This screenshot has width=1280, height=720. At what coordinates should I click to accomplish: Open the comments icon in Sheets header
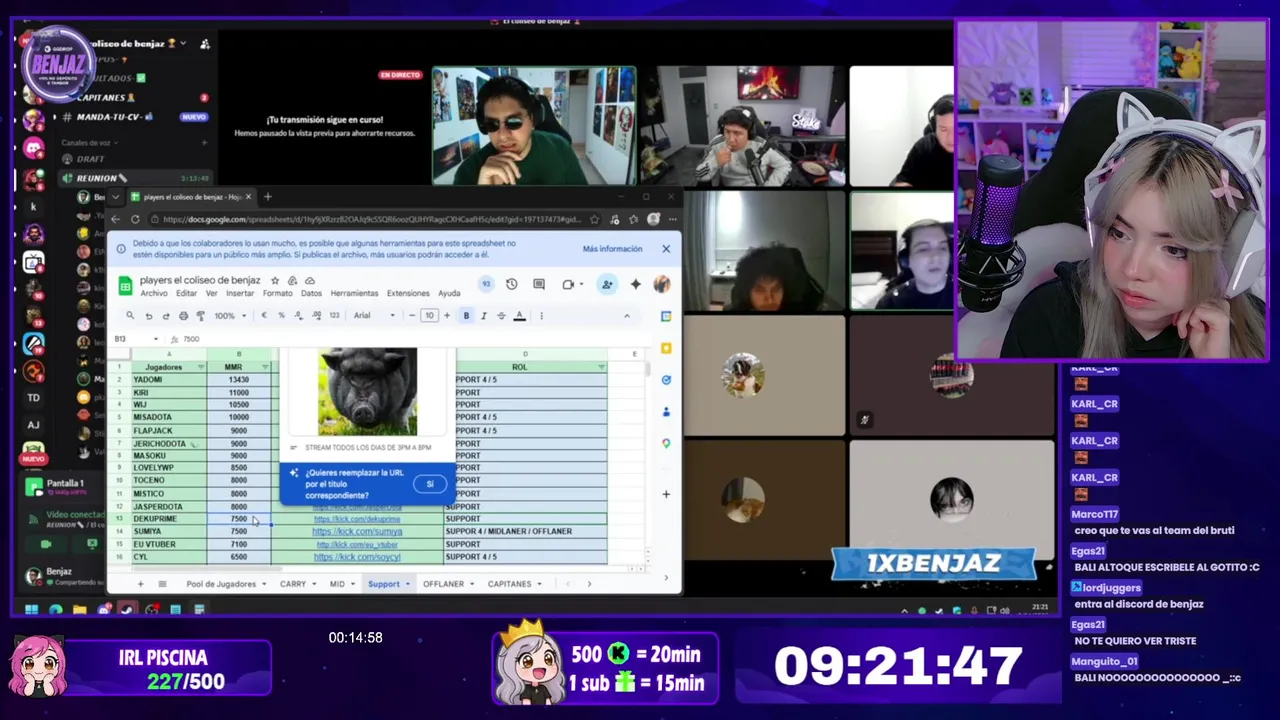pos(539,284)
